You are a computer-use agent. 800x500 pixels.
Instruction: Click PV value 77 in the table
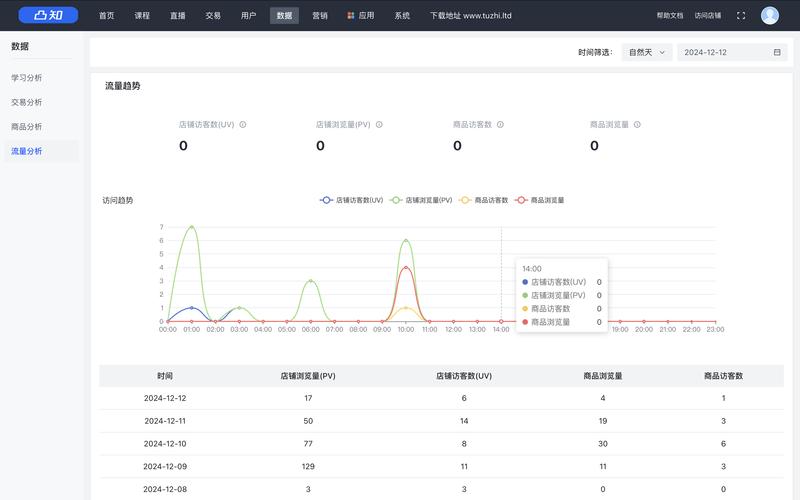[308, 444]
